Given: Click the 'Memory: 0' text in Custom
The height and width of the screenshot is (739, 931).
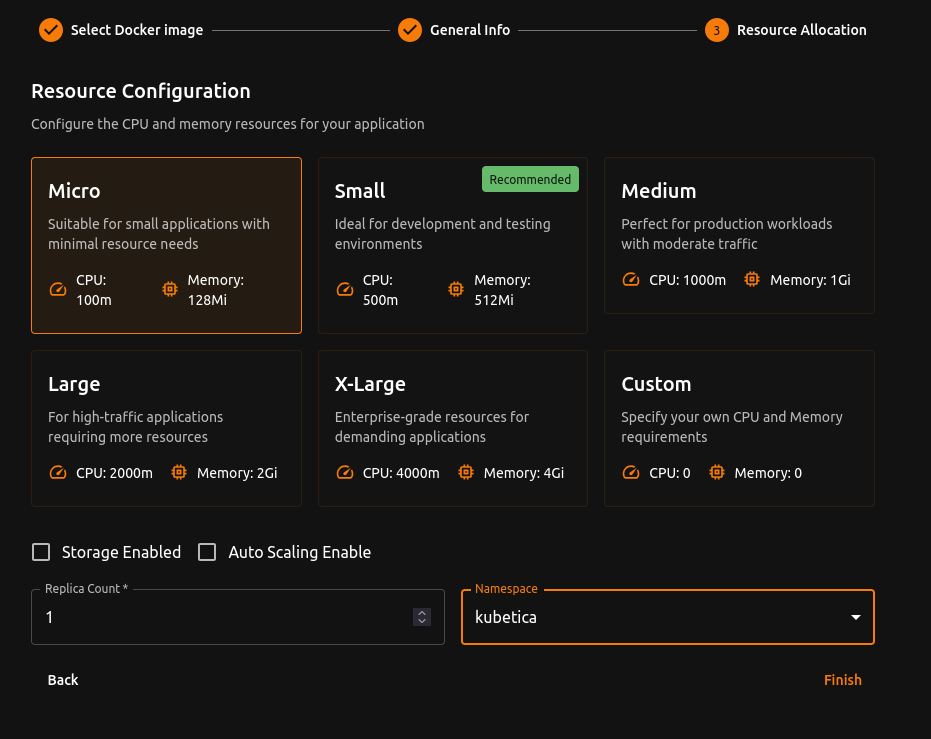Looking at the screenshot, I should [x=768, y=473].
